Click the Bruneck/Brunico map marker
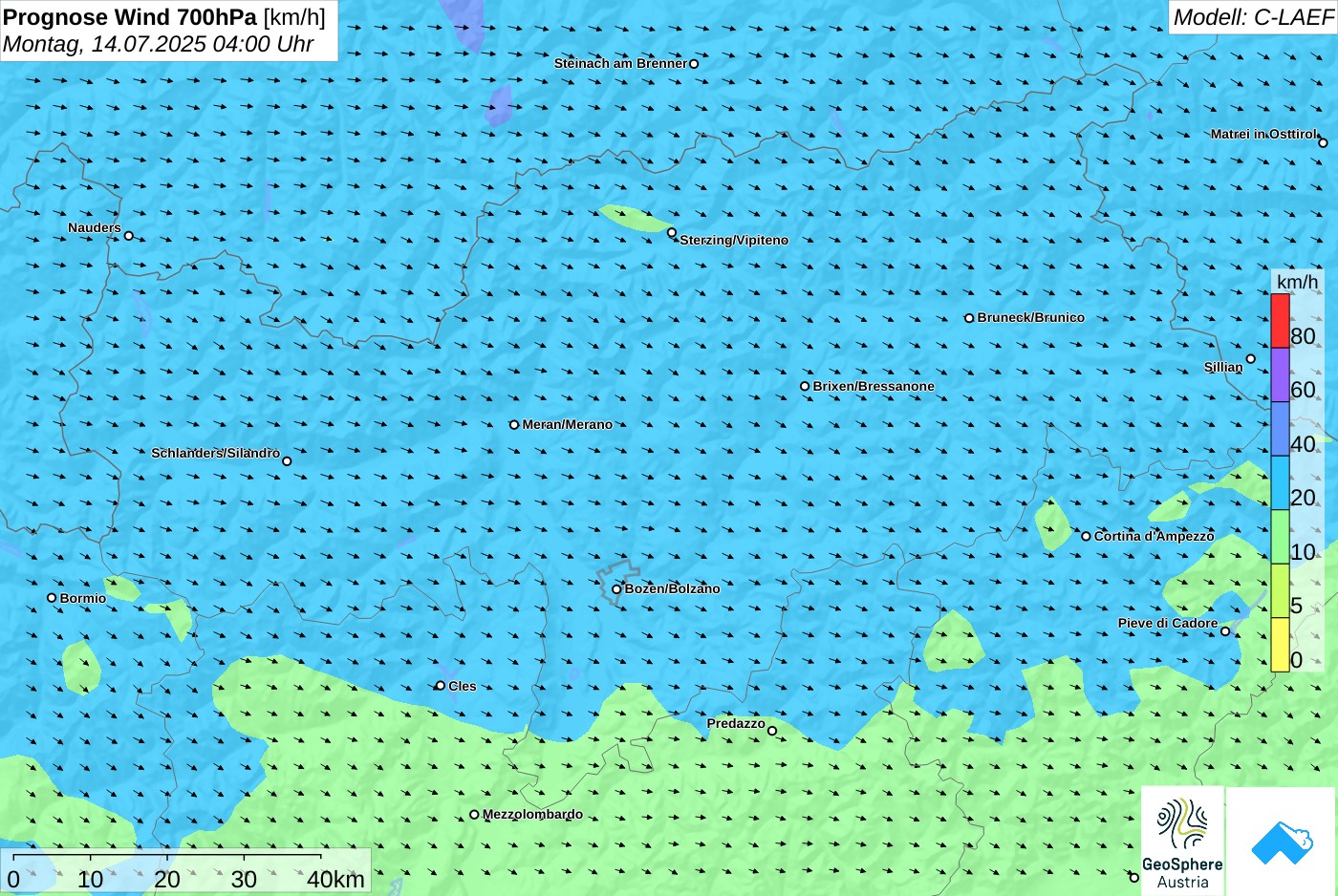 coord(969,318)
